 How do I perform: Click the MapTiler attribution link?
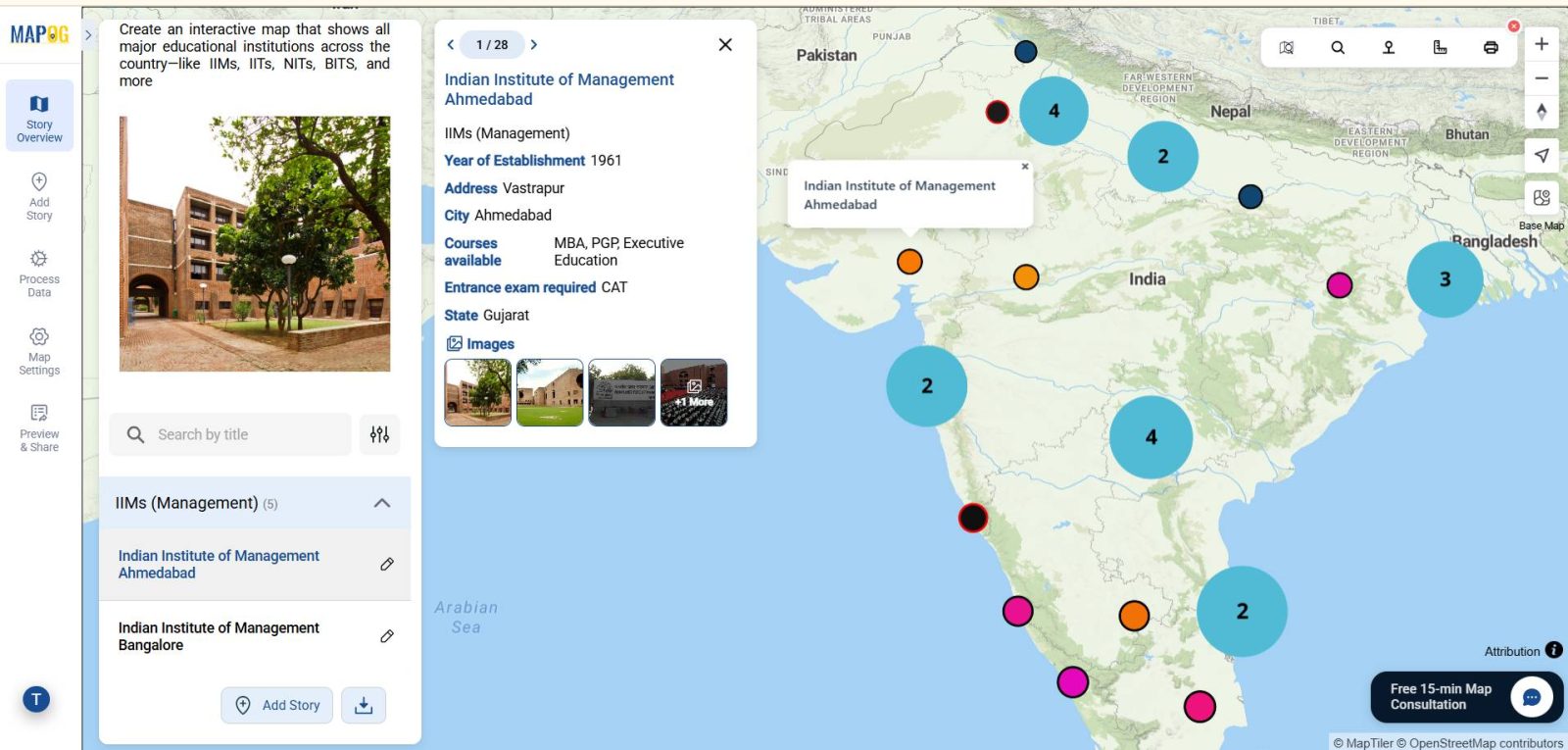(1363, 743)
